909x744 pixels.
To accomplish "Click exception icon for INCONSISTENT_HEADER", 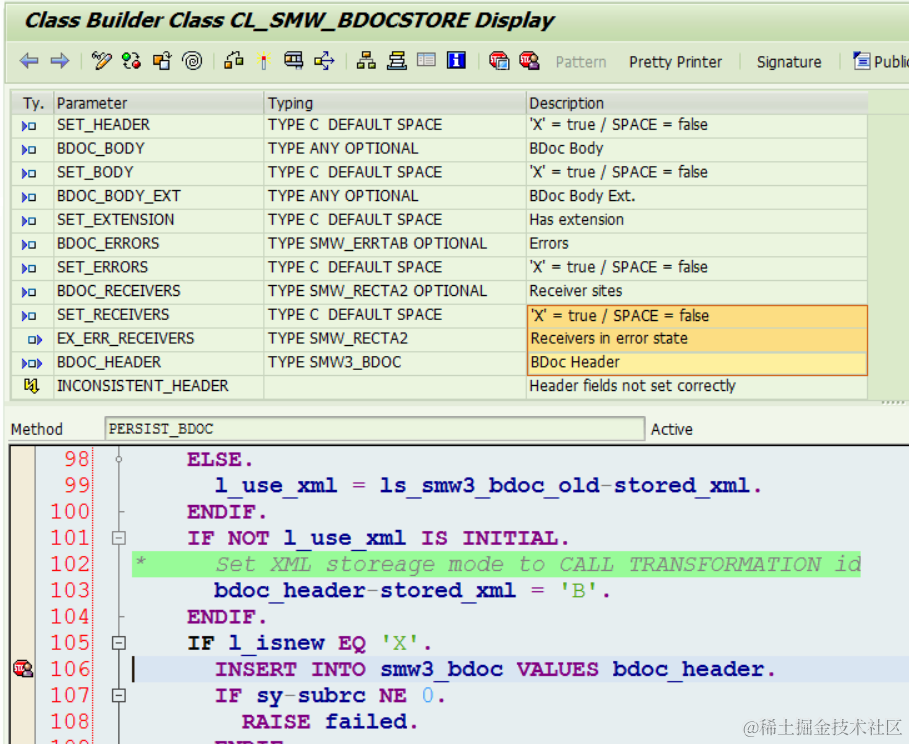I will click(31, 386).
